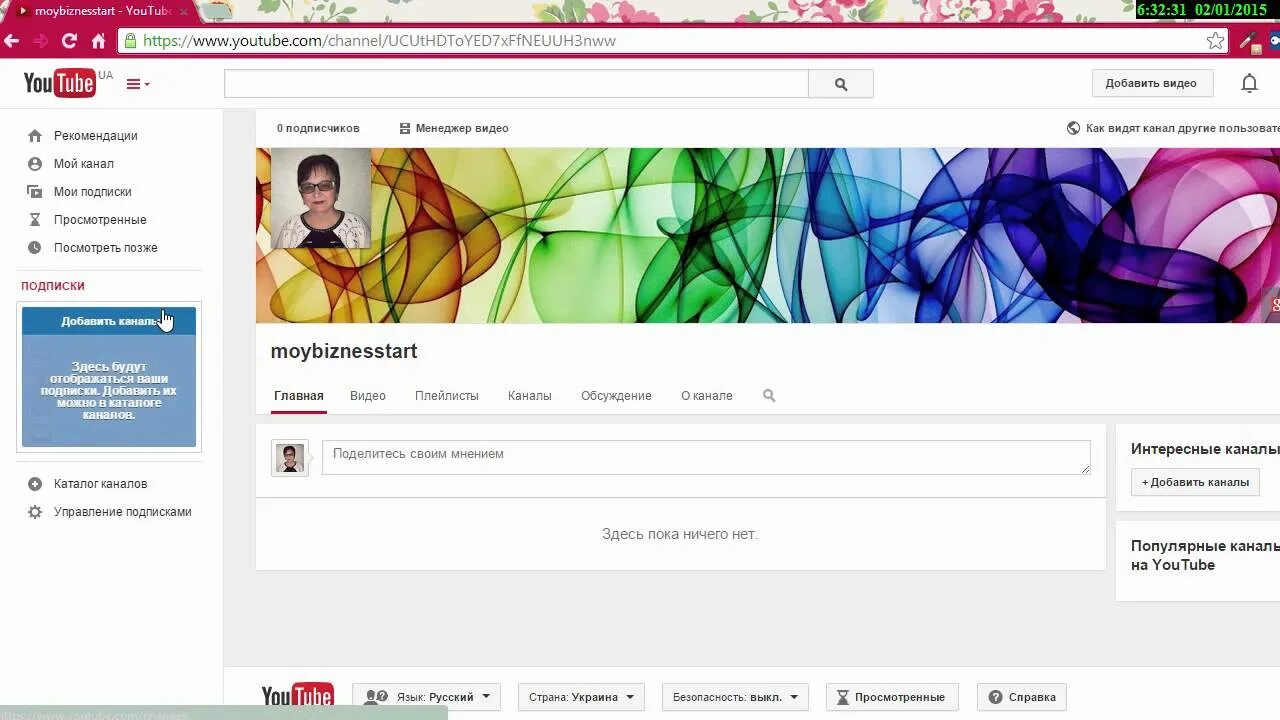Click the clock showing 6:32:31

coord(1161,10)
